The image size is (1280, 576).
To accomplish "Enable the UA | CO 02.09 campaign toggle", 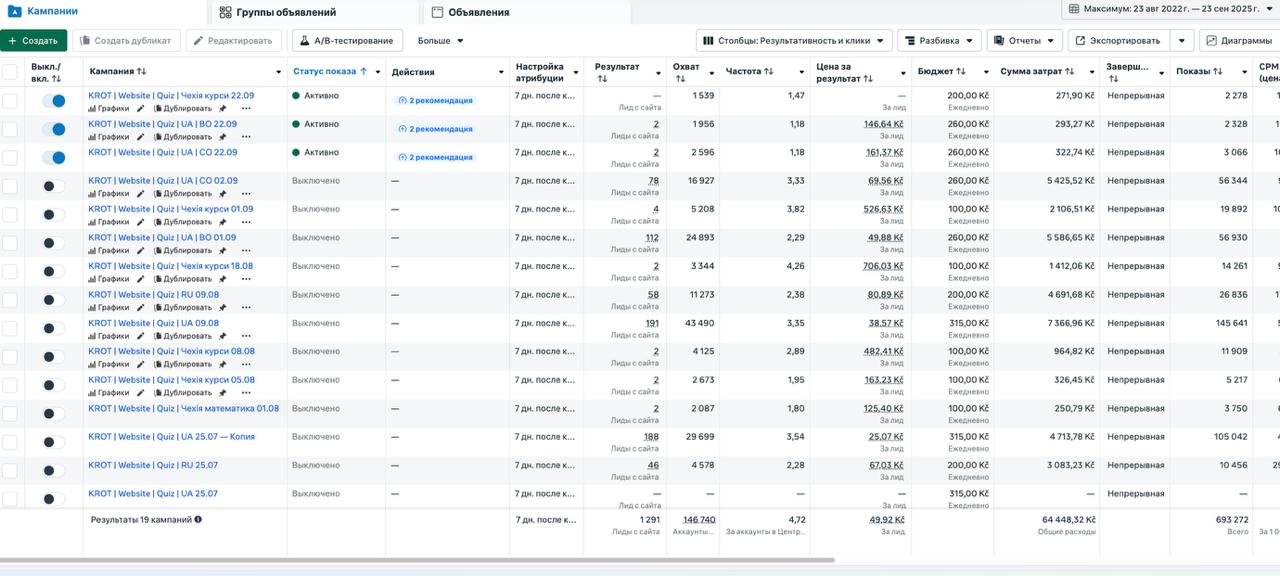I will 53,186.
